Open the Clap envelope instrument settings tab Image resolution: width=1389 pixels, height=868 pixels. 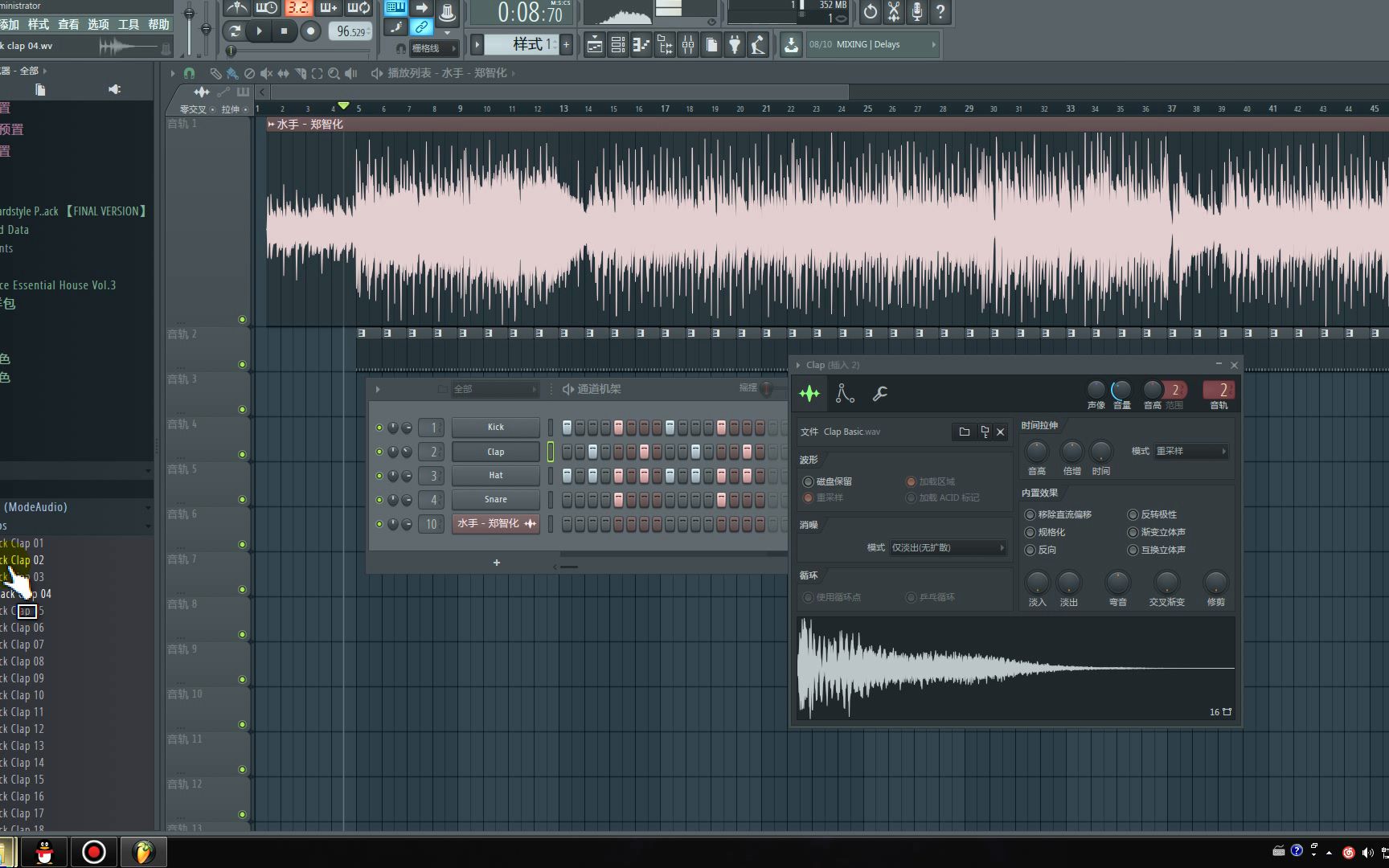point(844,393)
